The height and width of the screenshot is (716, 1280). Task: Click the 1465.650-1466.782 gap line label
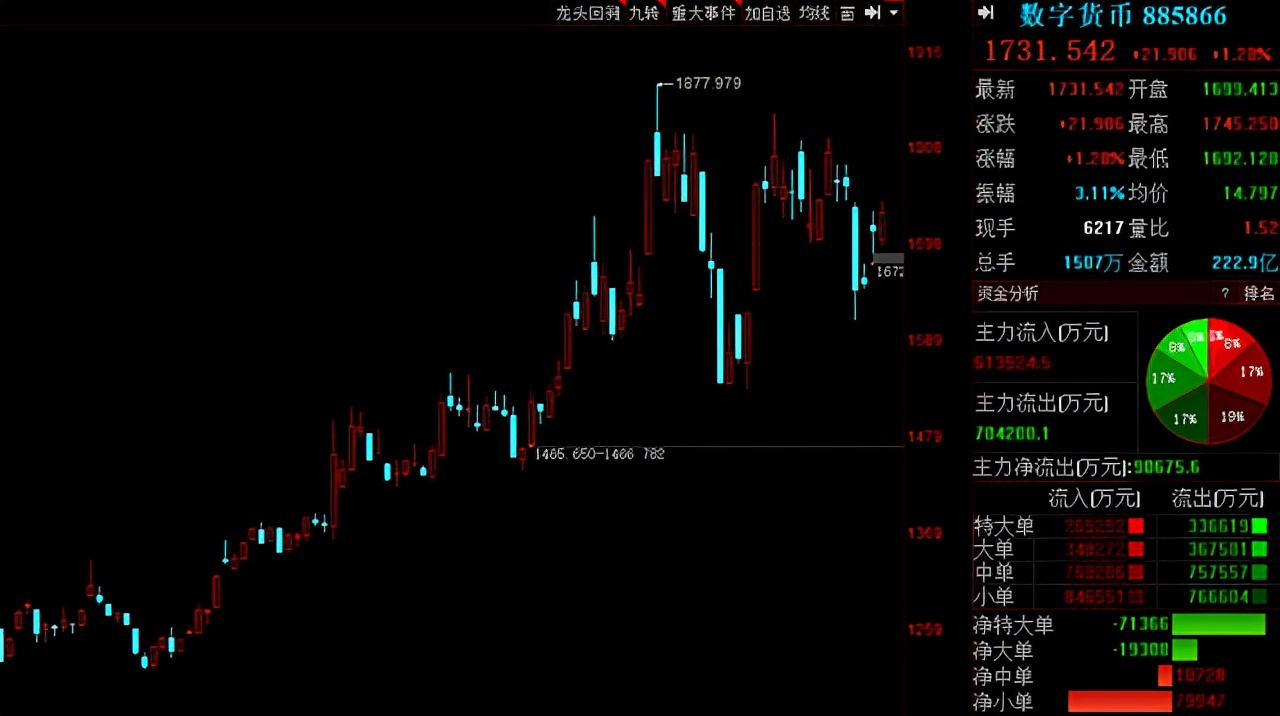coord(599,454)
